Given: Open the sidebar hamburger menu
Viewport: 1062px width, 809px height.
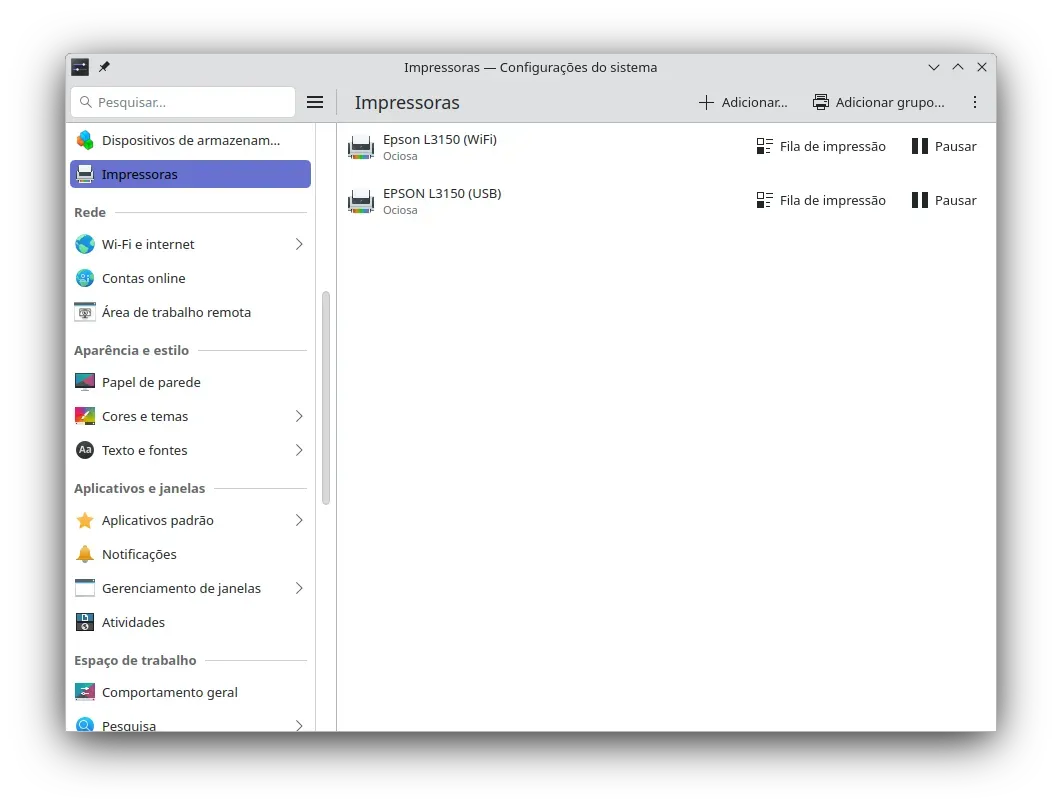Looking at the screenshot, I should point(315,101).
